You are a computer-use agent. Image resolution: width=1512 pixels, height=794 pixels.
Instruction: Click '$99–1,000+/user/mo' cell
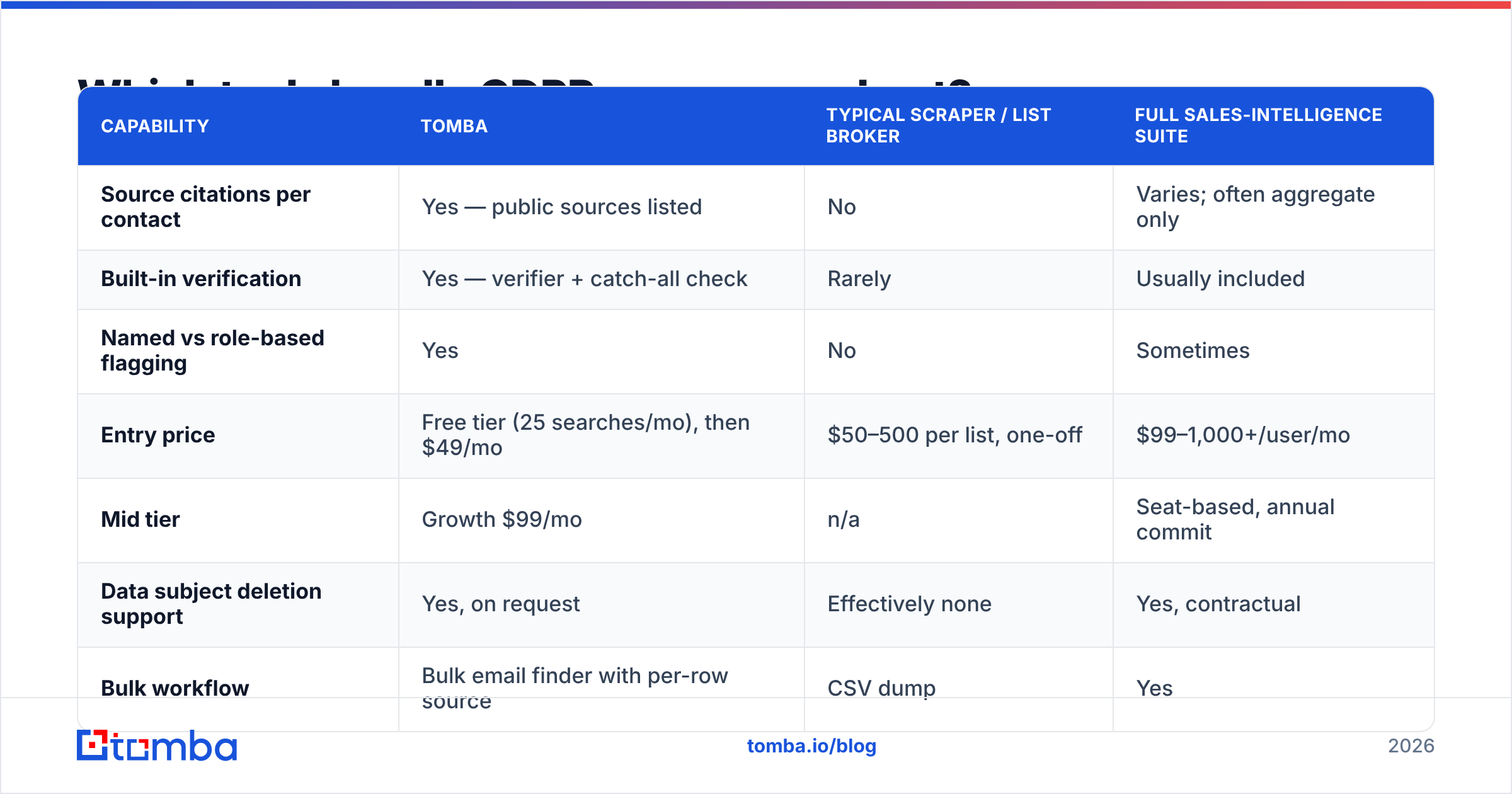(1243, 435)
